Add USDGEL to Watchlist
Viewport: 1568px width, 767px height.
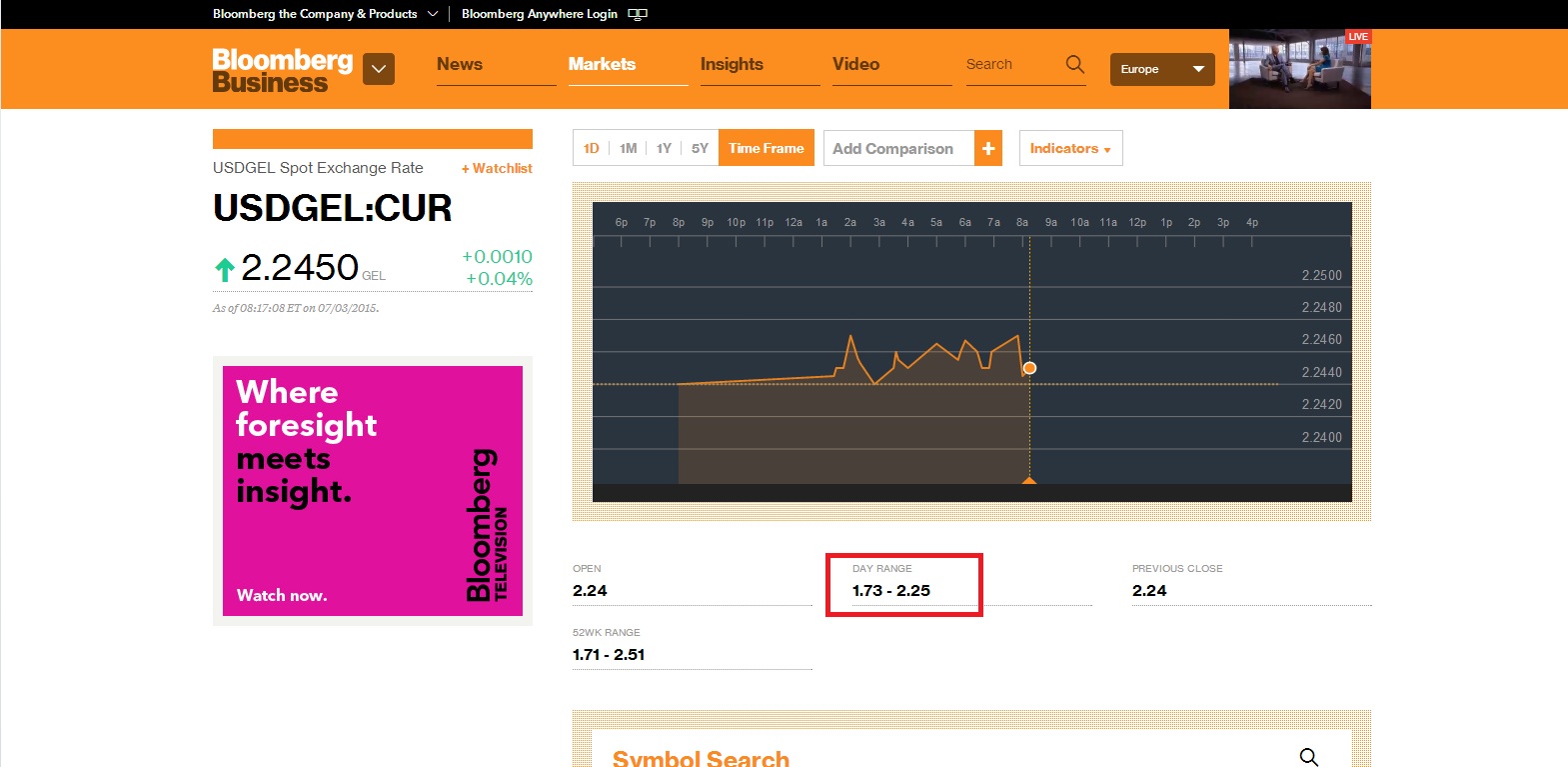[x=497, y=168]
